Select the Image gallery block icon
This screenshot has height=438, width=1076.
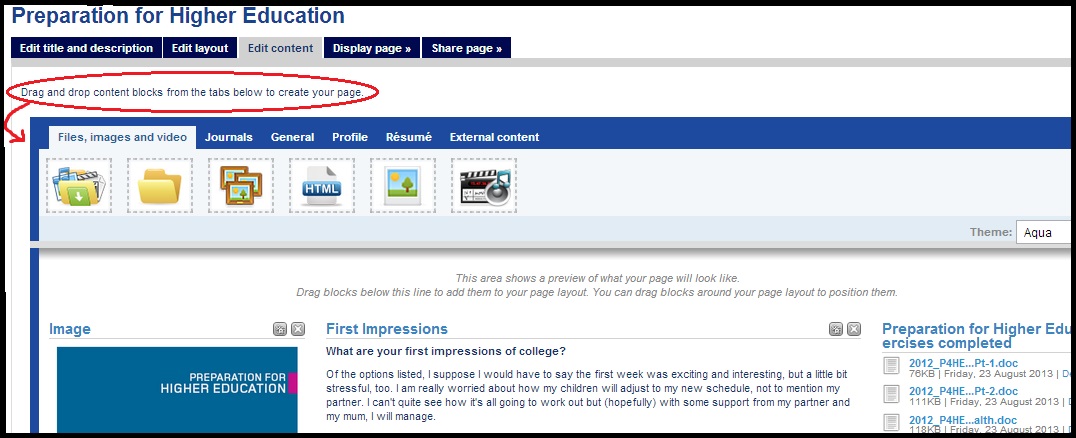tap(241, 185)
